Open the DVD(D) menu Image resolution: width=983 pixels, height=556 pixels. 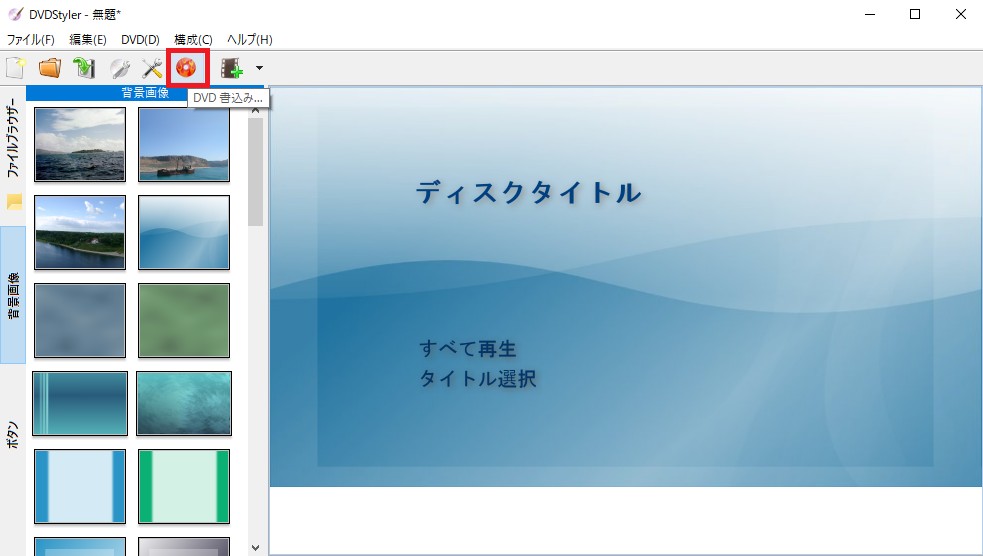(x=140, y=39)
